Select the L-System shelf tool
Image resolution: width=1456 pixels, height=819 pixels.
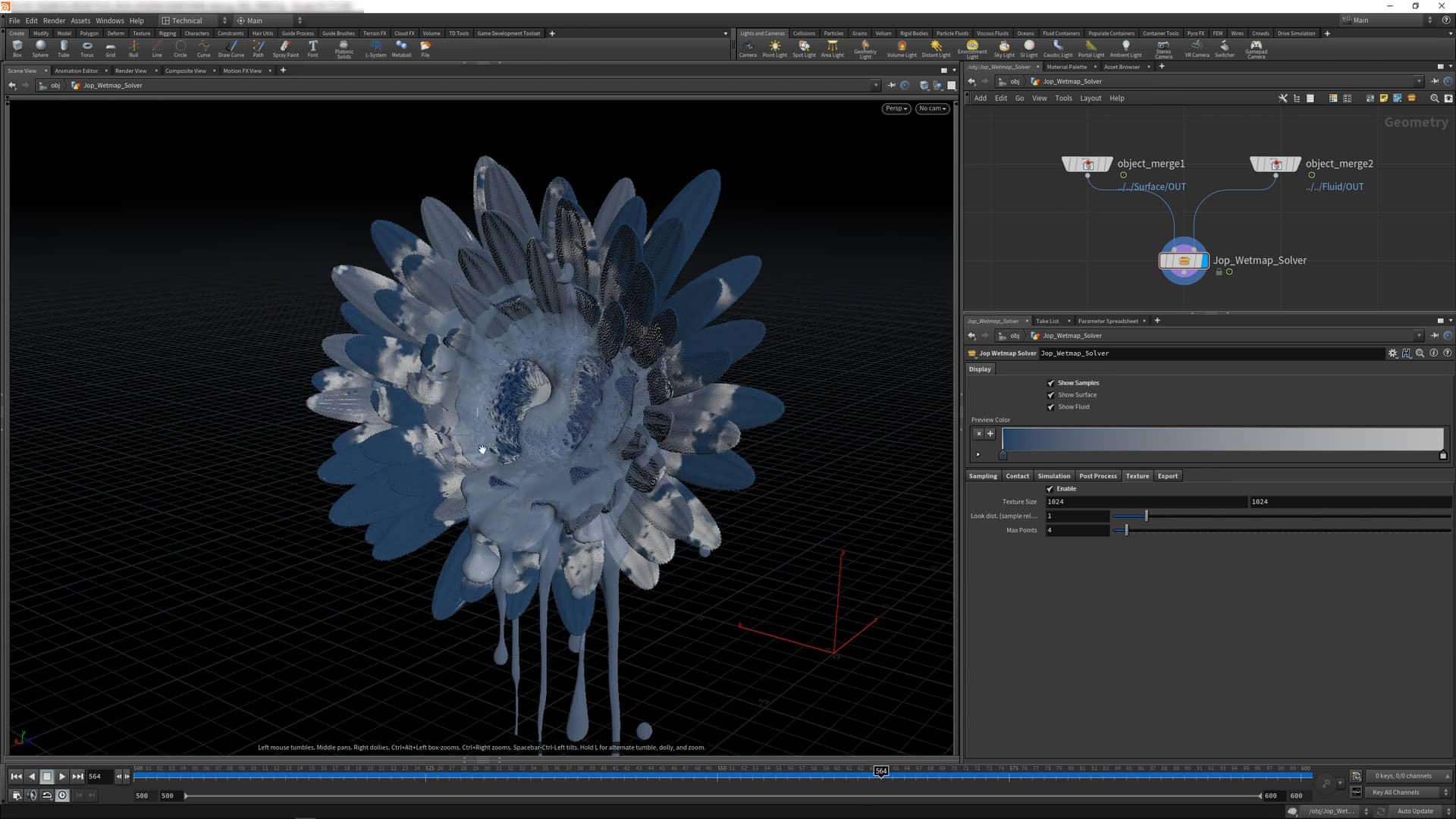[375, 48]
